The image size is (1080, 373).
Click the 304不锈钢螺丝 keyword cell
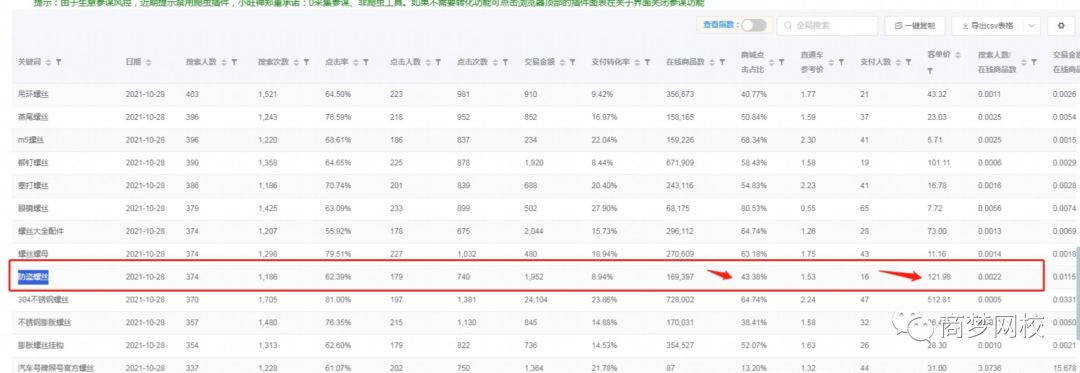(44, 300)
